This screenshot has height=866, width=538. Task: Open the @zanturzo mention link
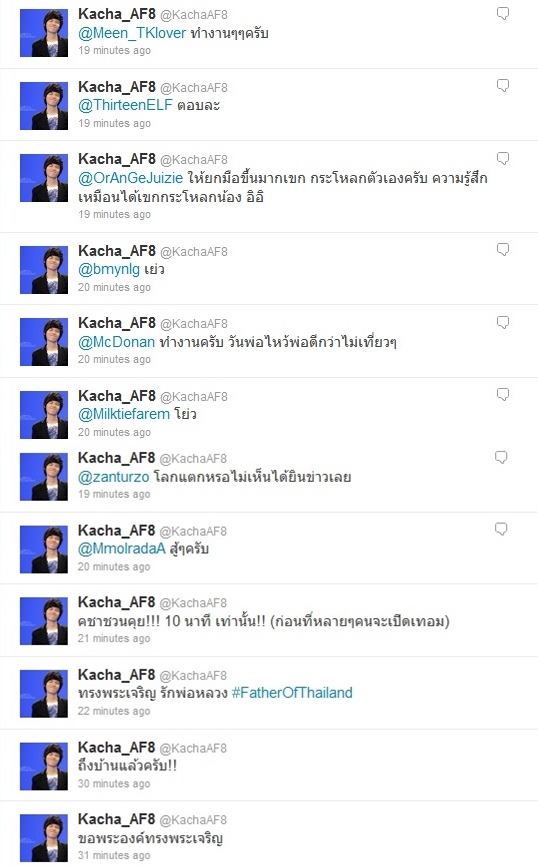point(114,477)
